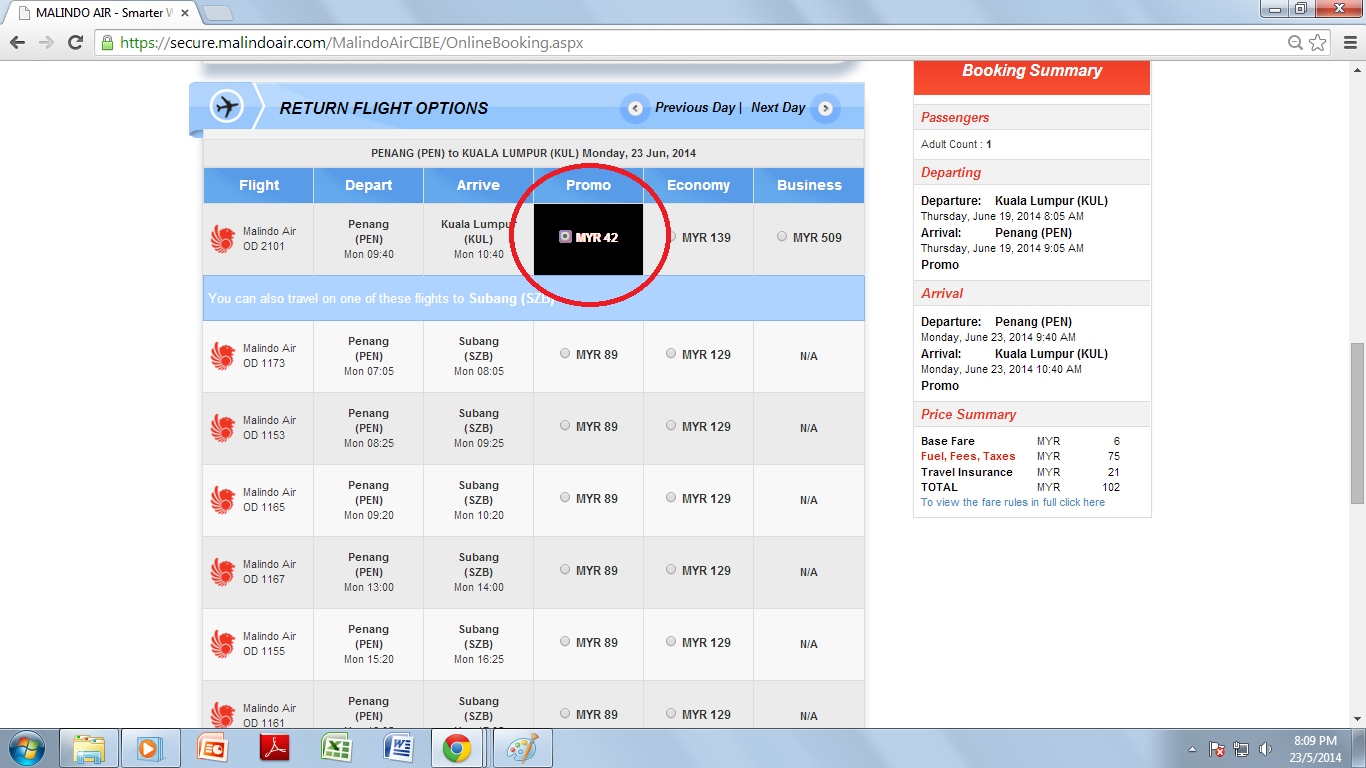Screen dimensions: 1366x768
Task: Click the Economy column header
Action: coord(698,185)
